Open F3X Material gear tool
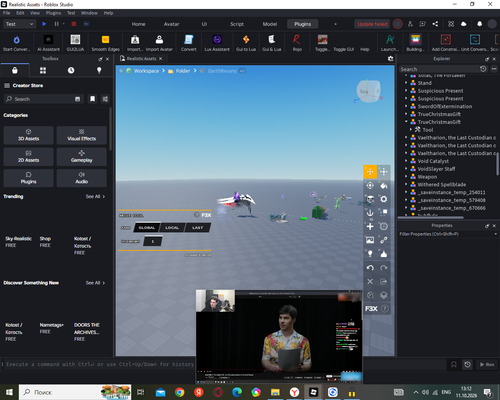The image size is (500, 400). tap(384, 199)
